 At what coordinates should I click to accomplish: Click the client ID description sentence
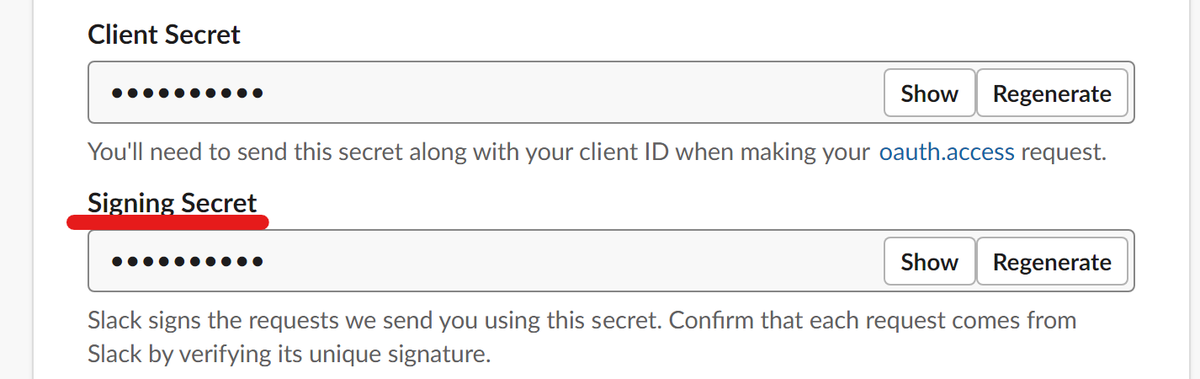pyautogui.click(x=598, y=152)
